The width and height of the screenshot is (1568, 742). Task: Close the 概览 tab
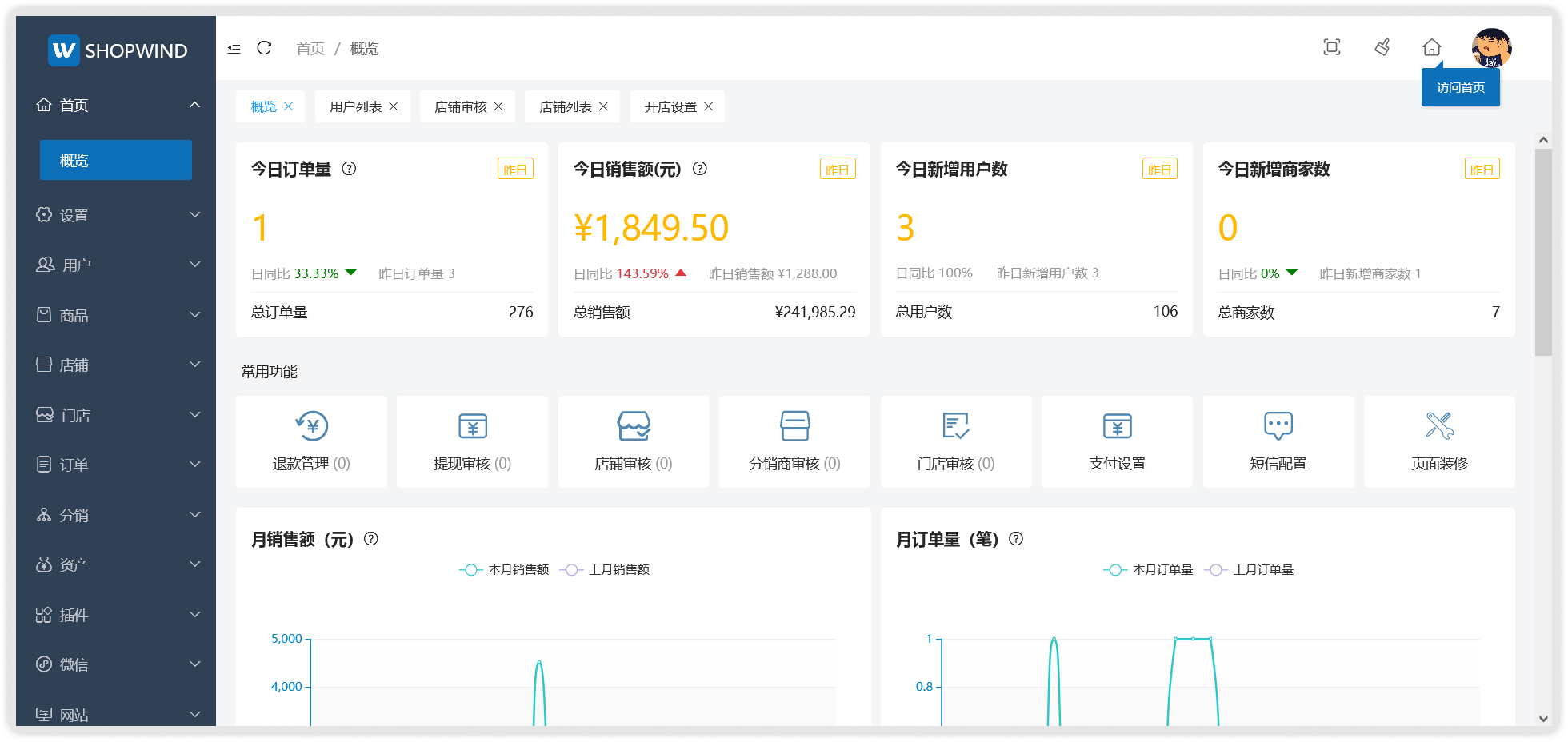(x=289, y=106)
